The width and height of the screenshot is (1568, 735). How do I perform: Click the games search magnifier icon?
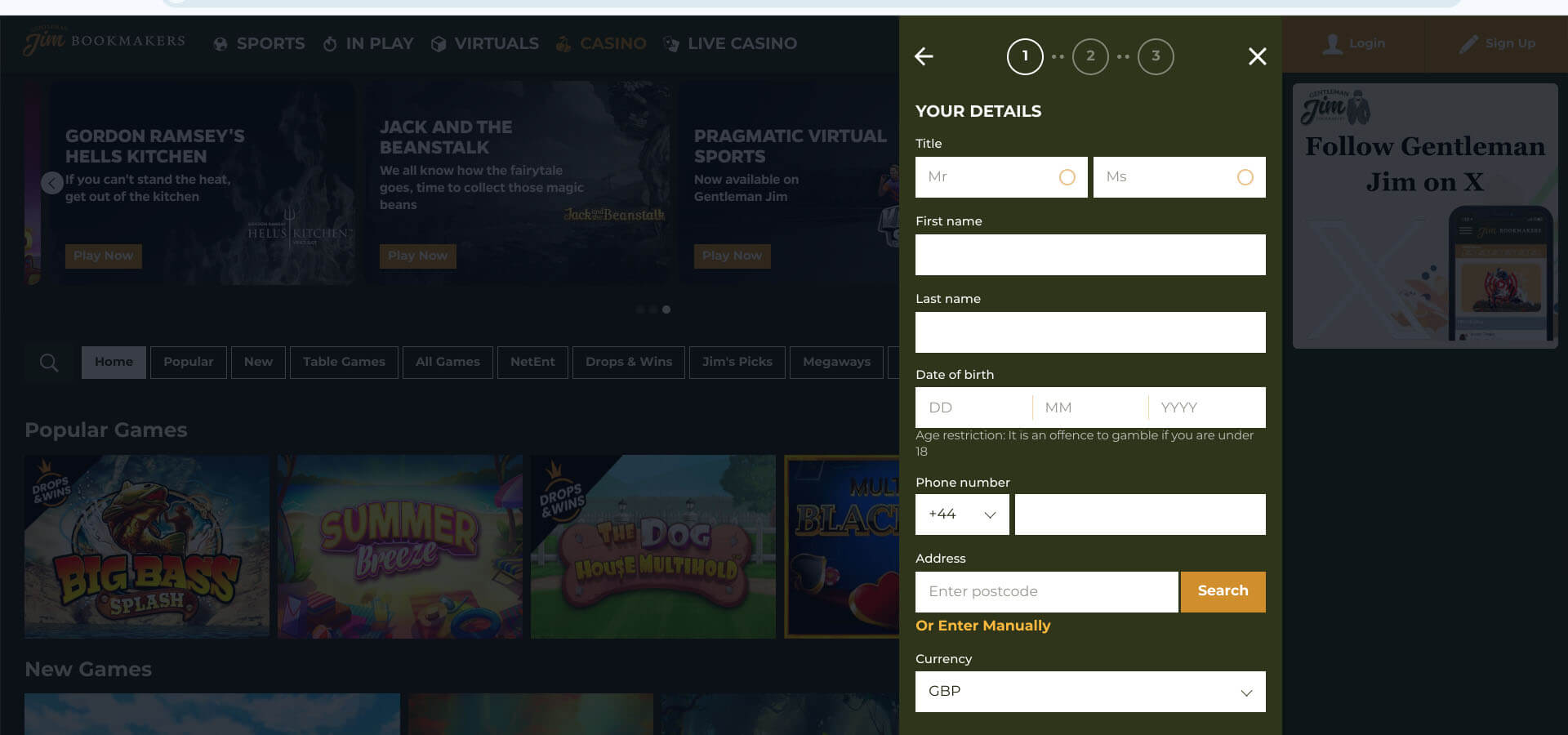click(49, 363)
